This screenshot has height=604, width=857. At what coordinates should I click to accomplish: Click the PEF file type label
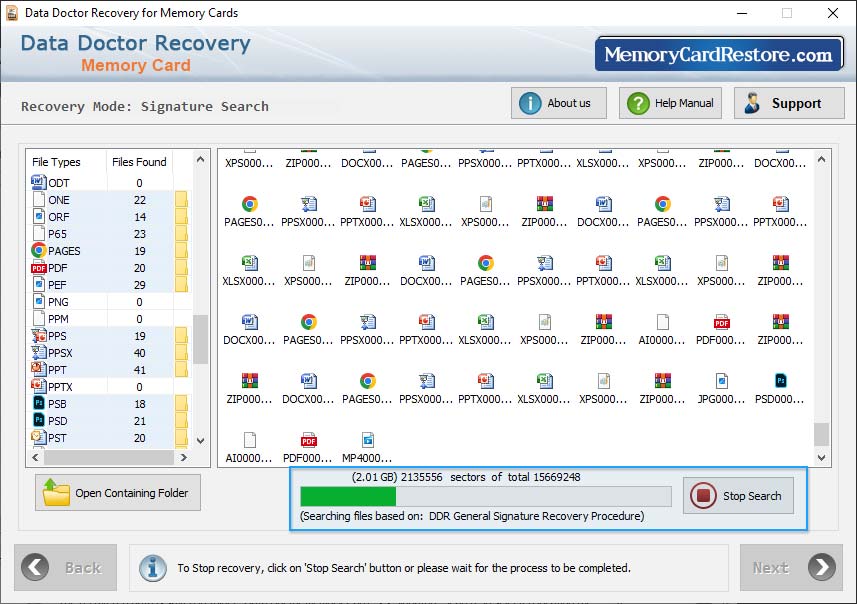(57, 285)
